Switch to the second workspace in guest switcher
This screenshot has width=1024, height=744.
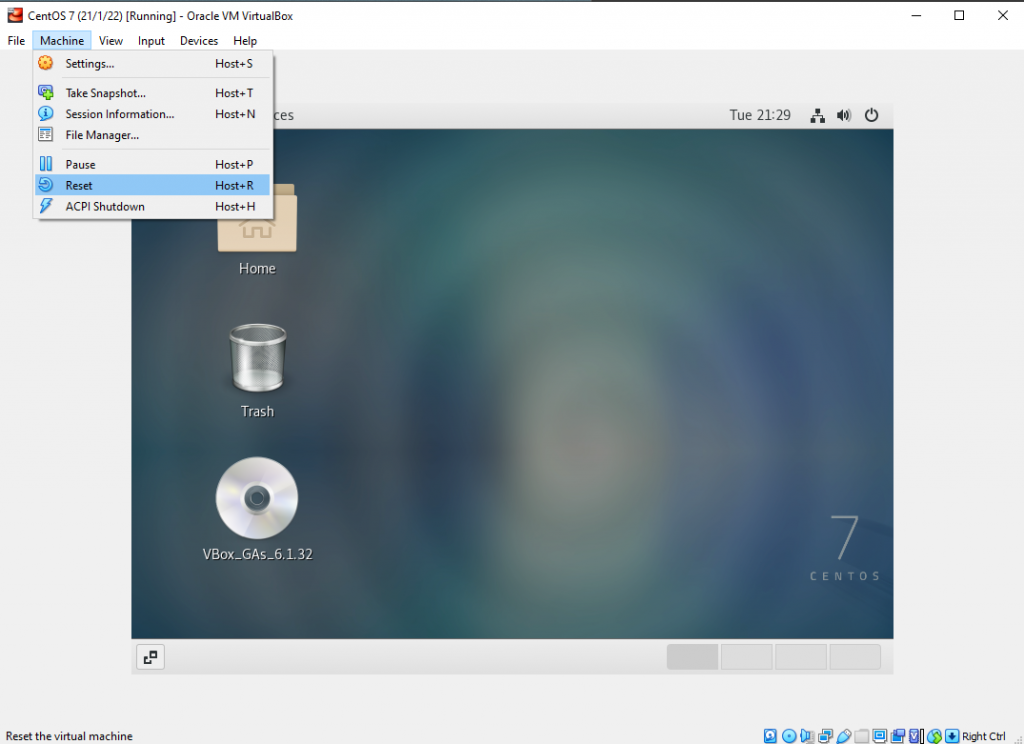[746, 657]
